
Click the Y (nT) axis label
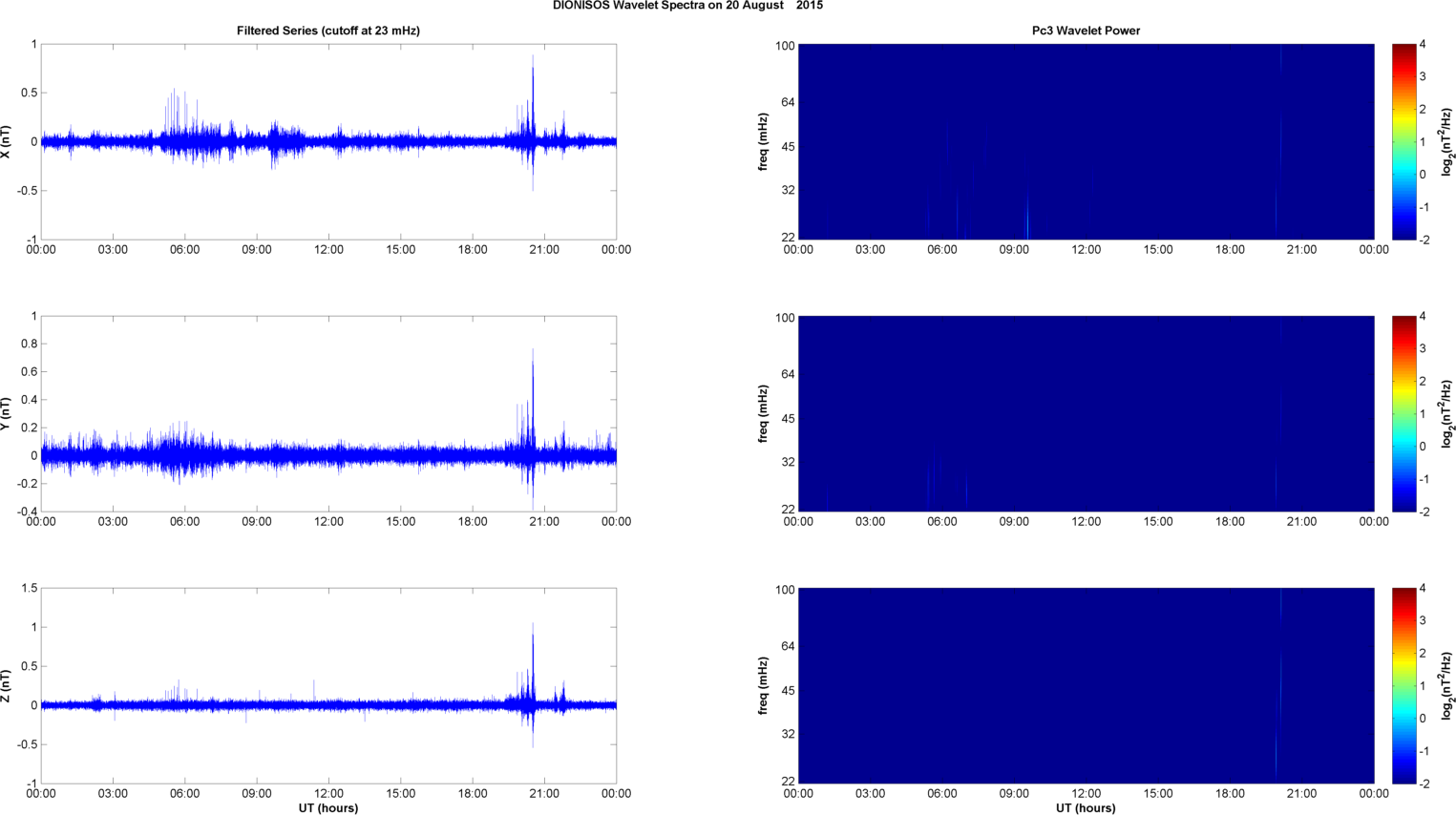click(x=7, y=414)
